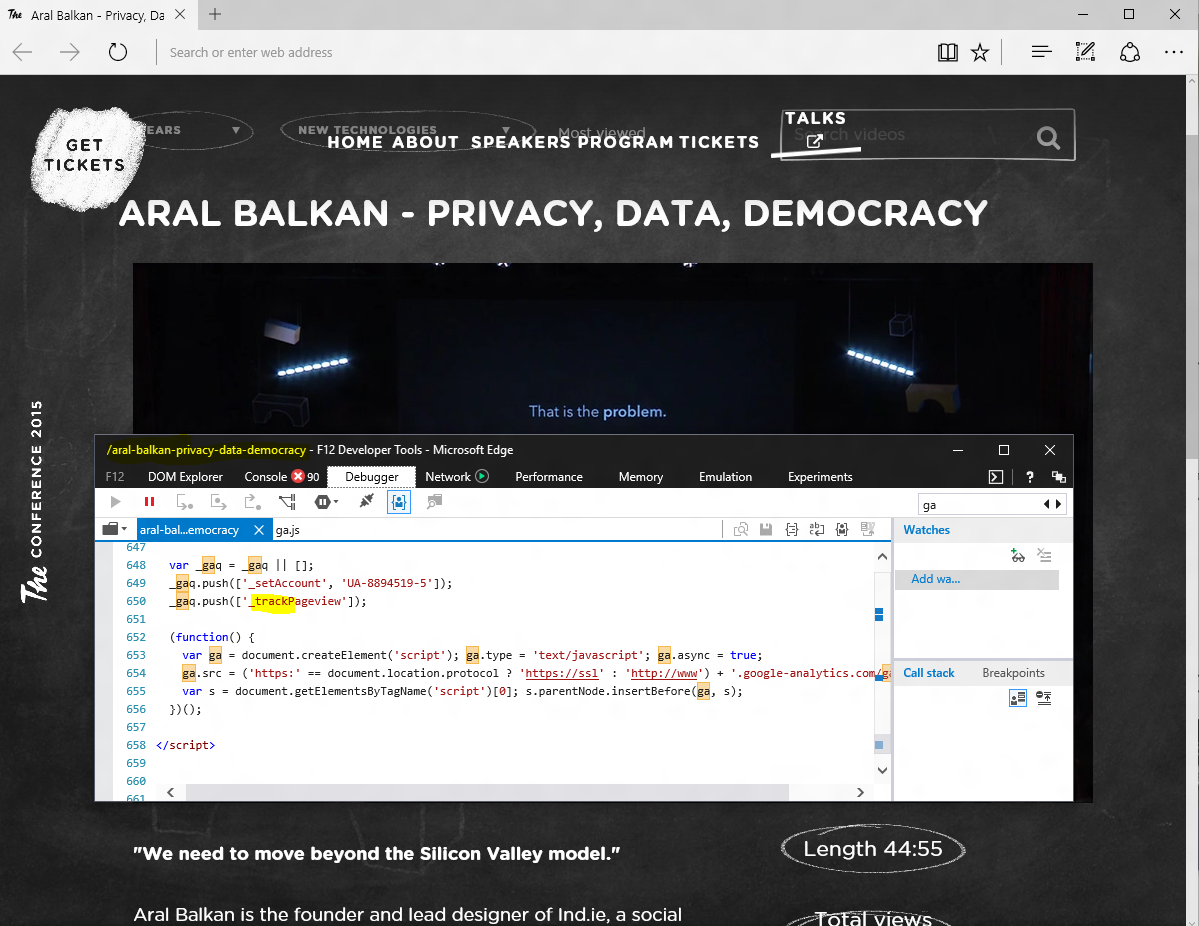Click the Continue (play) debugger button
1199x926 pixels.
coord(115,502)
